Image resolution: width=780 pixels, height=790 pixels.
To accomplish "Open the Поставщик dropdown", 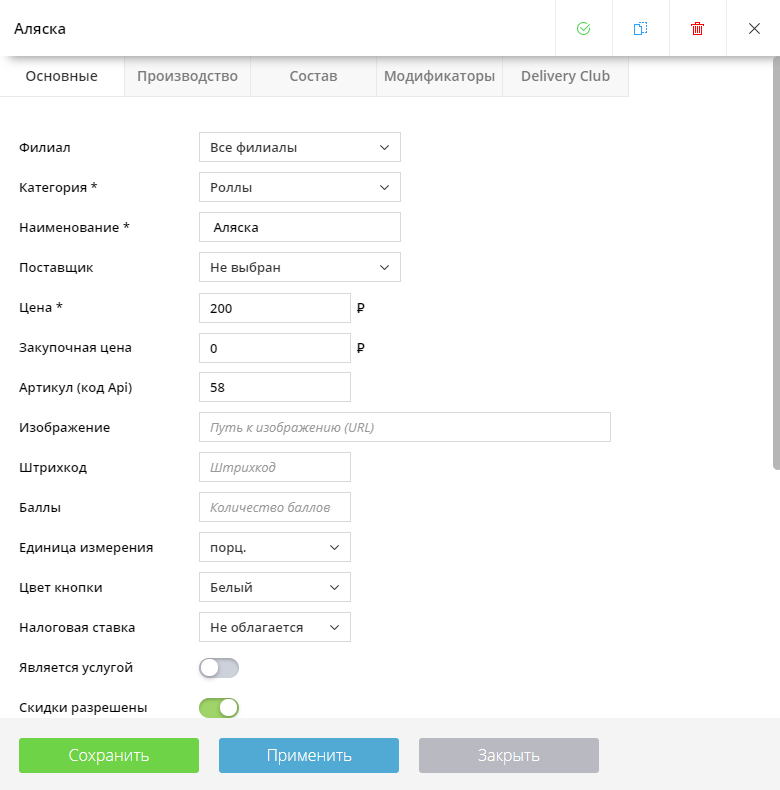I will (x=299, y=267).
